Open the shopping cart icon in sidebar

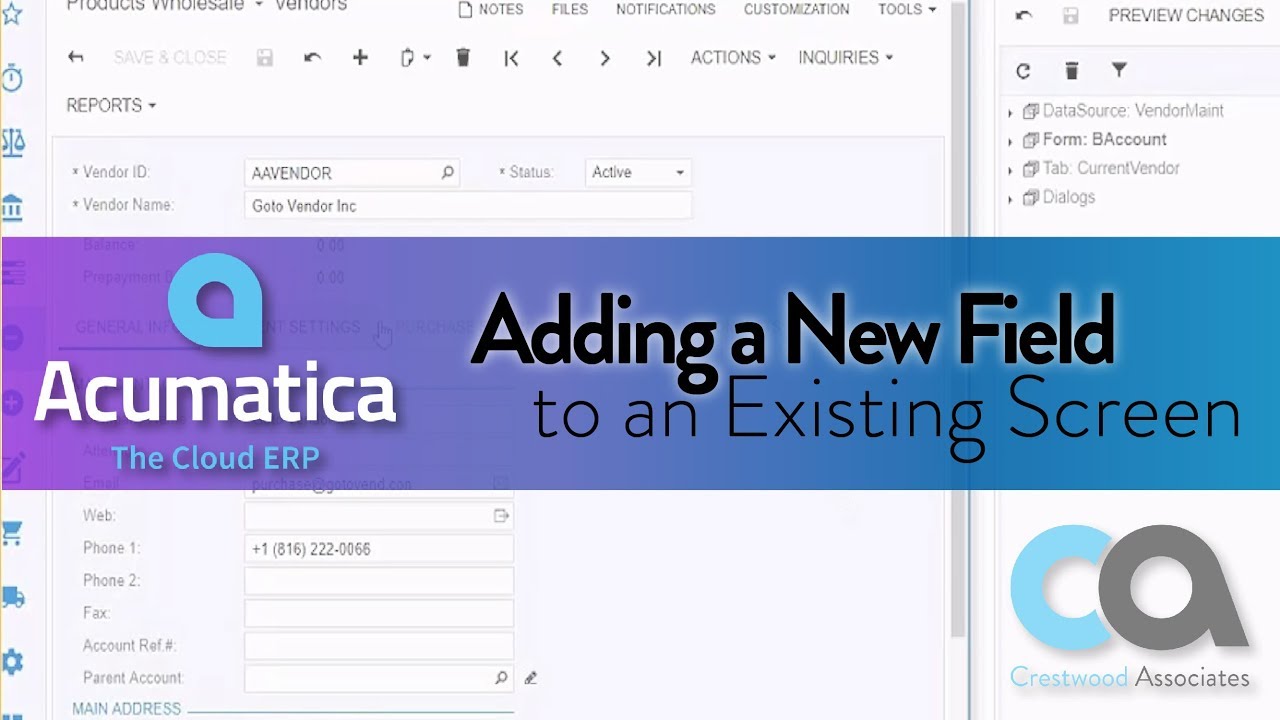12,534
